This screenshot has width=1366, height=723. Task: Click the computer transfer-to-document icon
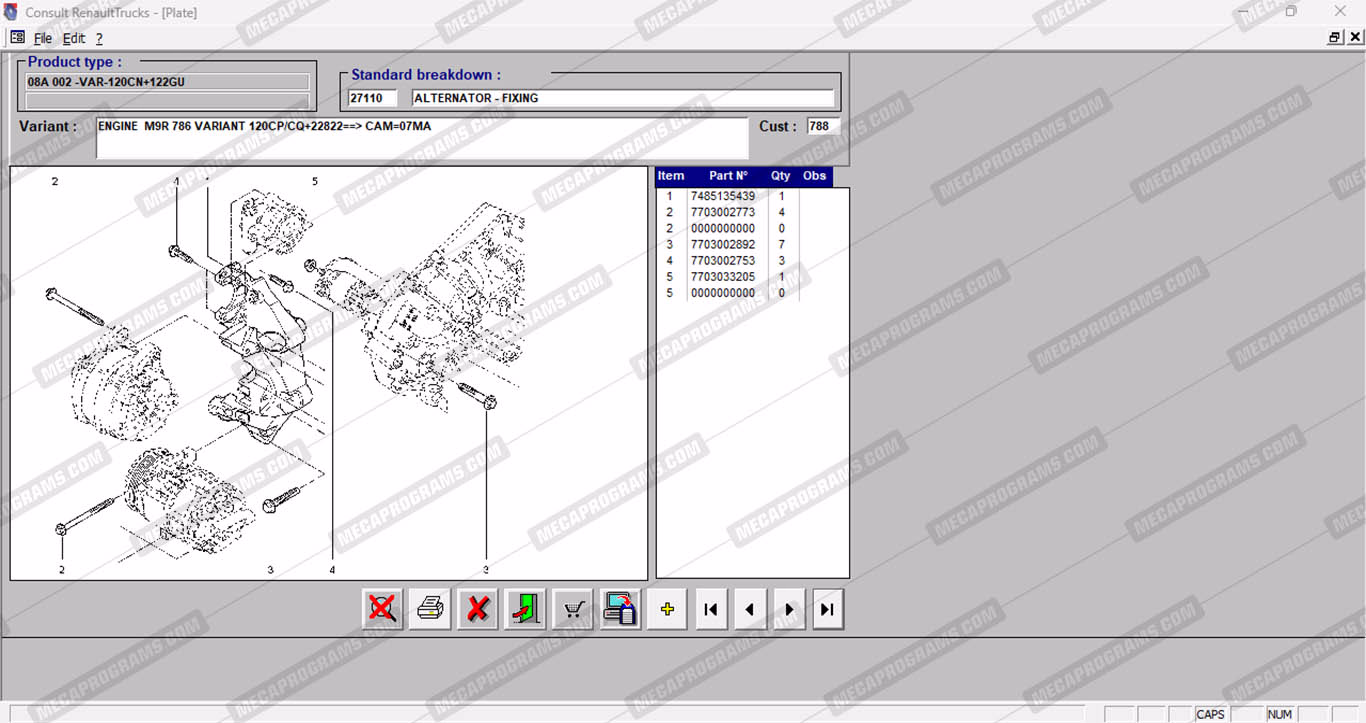pyautogui.click(x=620, y=609)
